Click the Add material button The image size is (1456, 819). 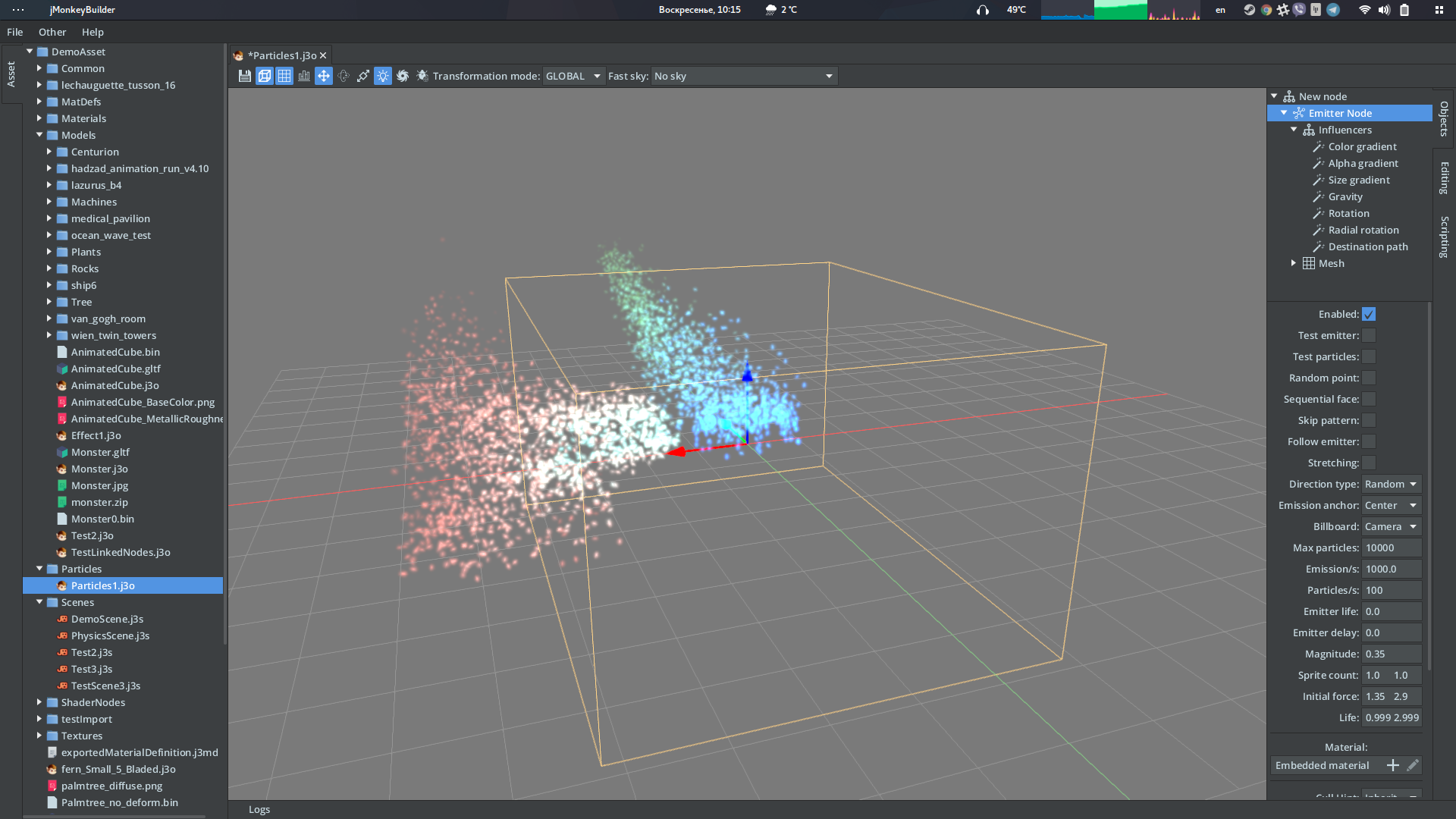point(1392,766)
